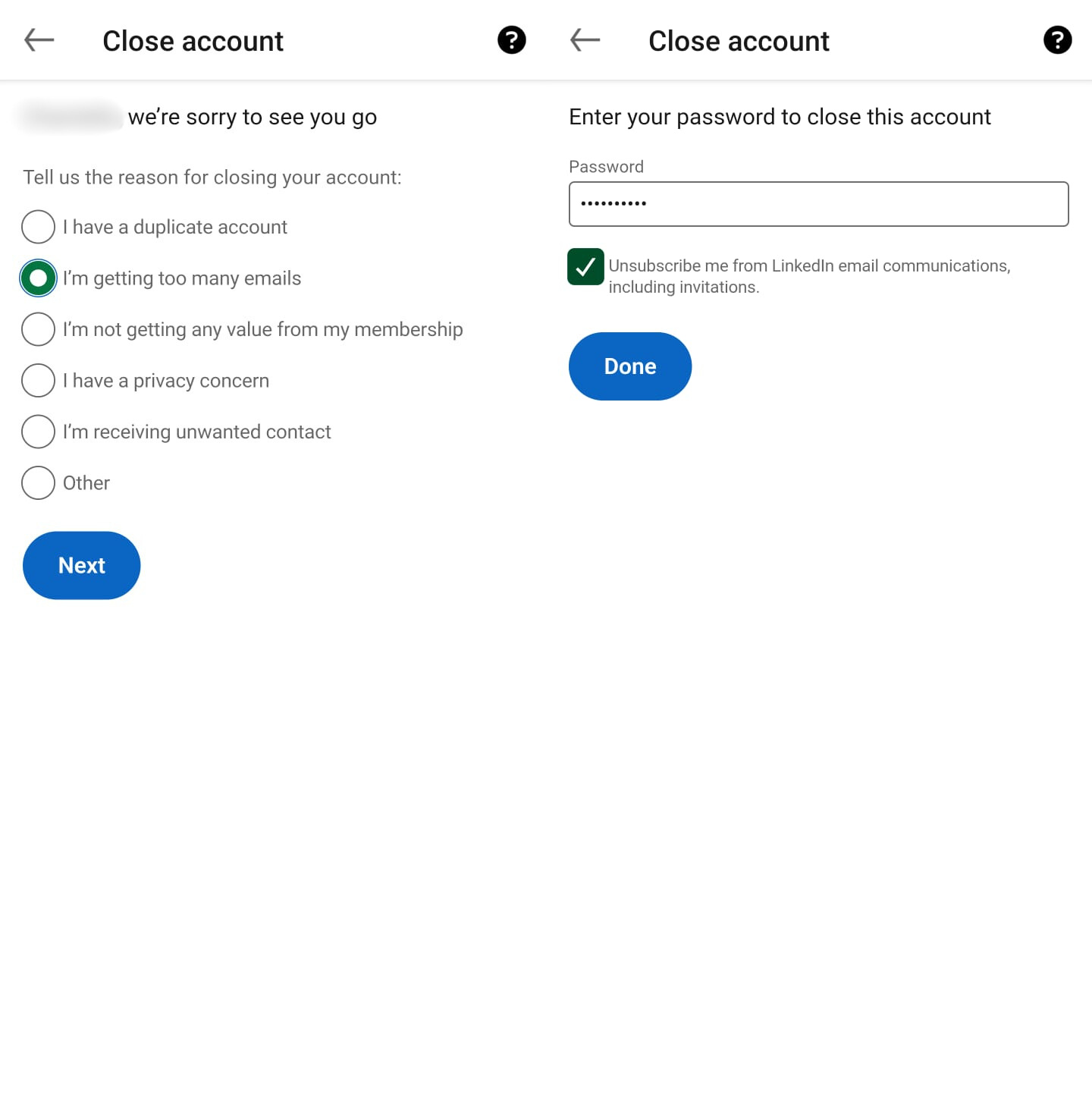Focus the Password input field
Viewport: 1092px width, 1109px height.
(817, 203)
